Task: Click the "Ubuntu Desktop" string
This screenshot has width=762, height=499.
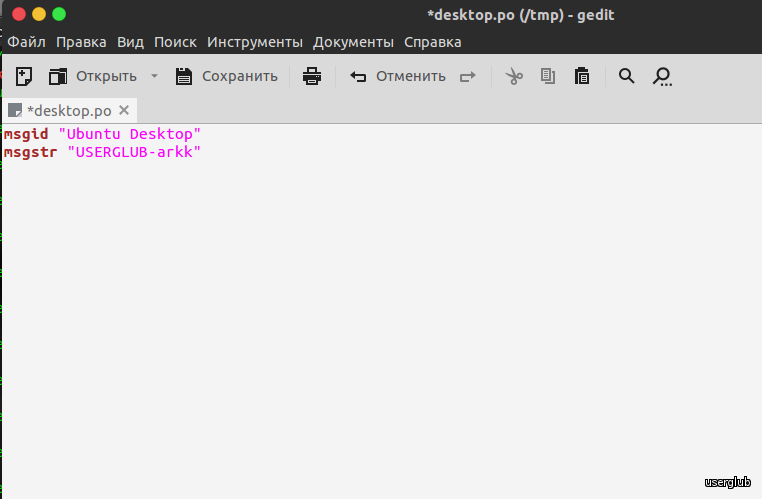Action: [x=129, y=134]
